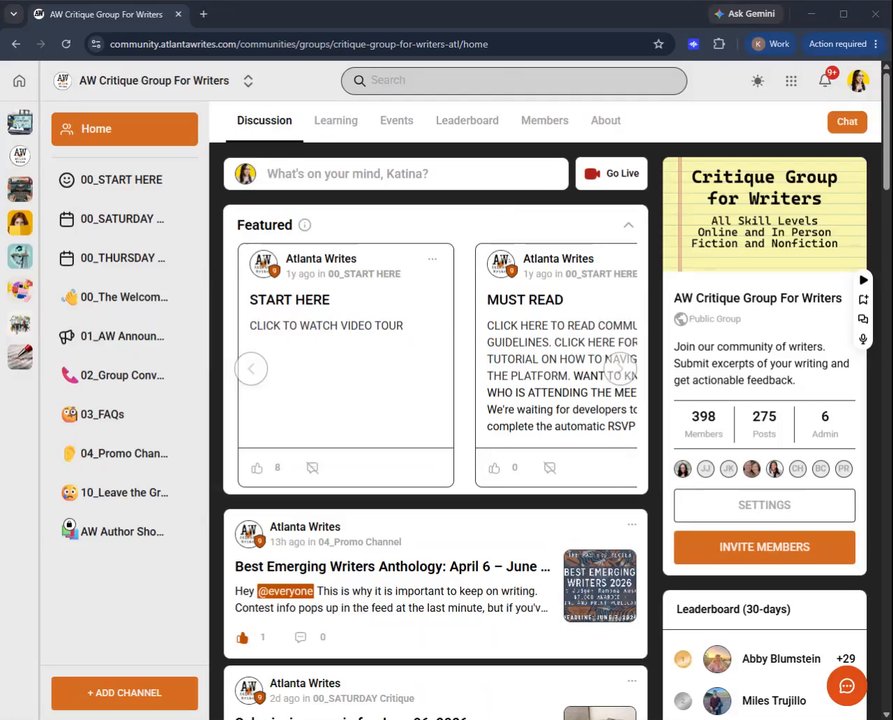Open a new browser tab
Screen dimensions: 893x720
(203, 14)
